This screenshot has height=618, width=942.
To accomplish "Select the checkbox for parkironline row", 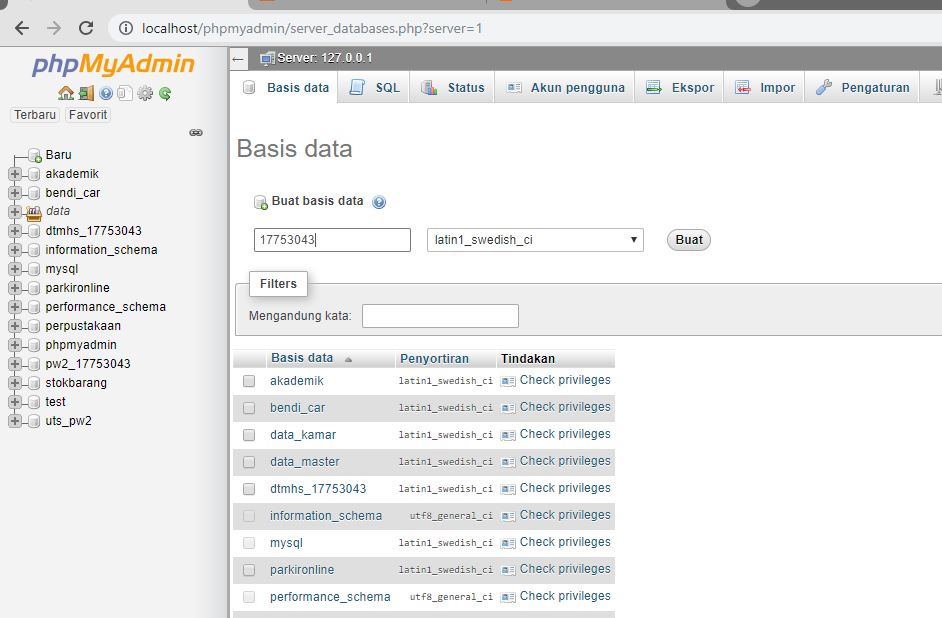I will (x=248, y=569).
